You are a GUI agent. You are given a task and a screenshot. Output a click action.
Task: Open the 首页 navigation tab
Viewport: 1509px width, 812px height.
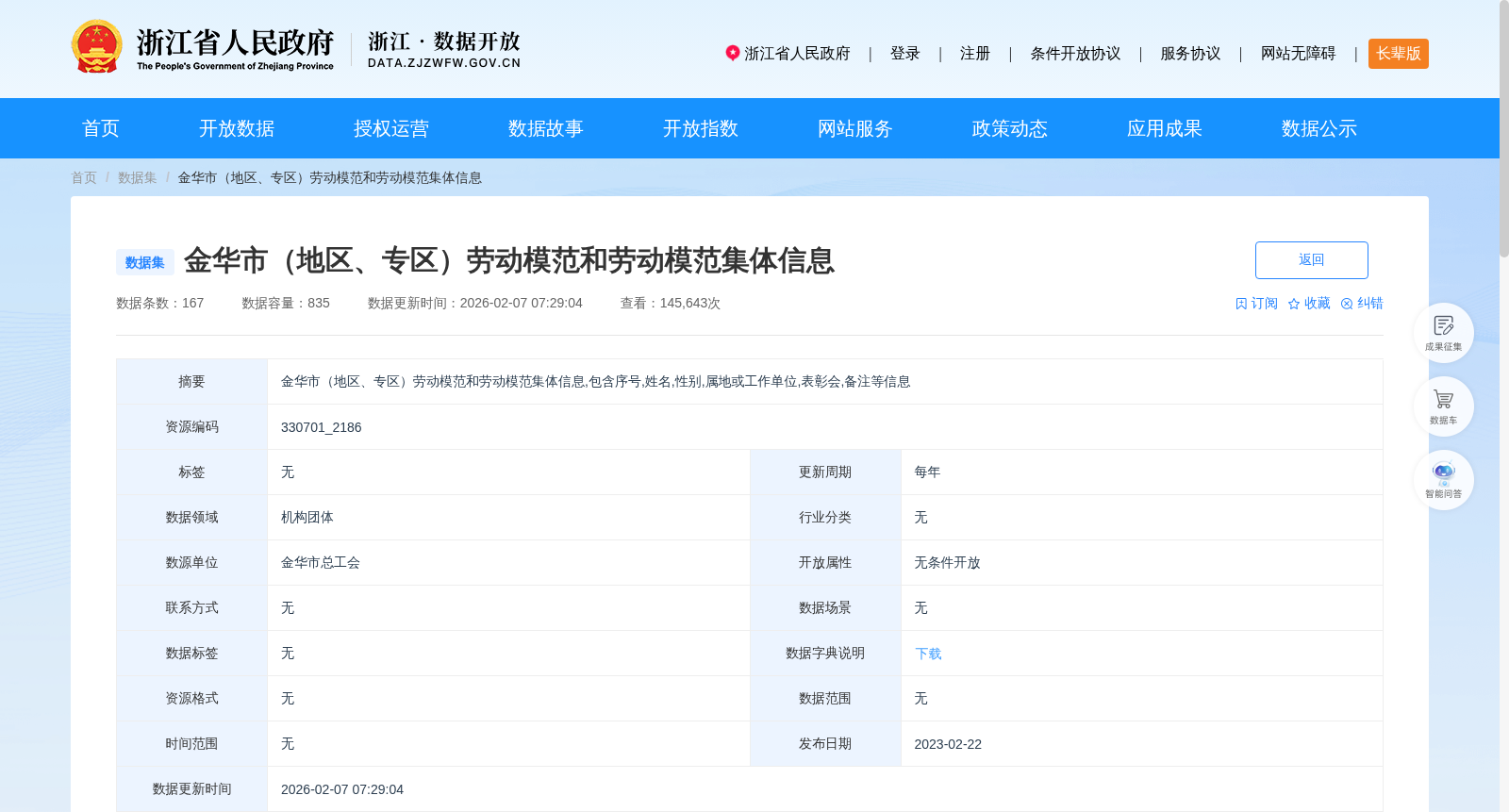pos(101,128)
